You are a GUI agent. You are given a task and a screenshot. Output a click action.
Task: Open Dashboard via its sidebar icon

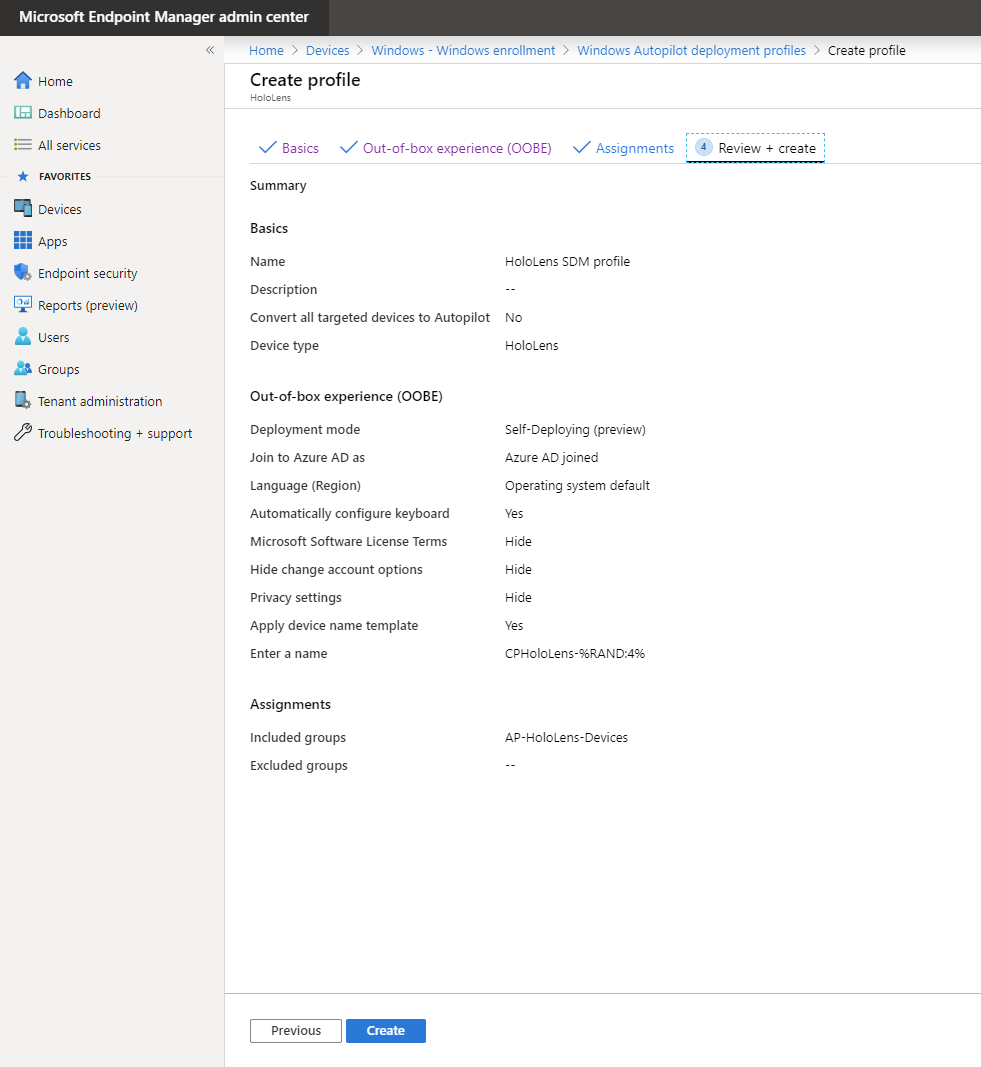[x=23, y=113]
